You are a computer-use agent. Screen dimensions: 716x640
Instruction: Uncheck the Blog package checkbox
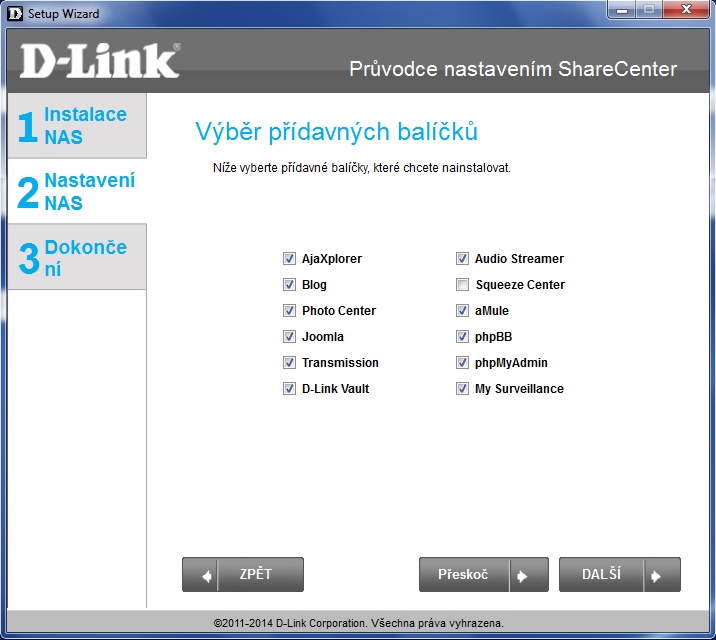click(x=289, y=285)
